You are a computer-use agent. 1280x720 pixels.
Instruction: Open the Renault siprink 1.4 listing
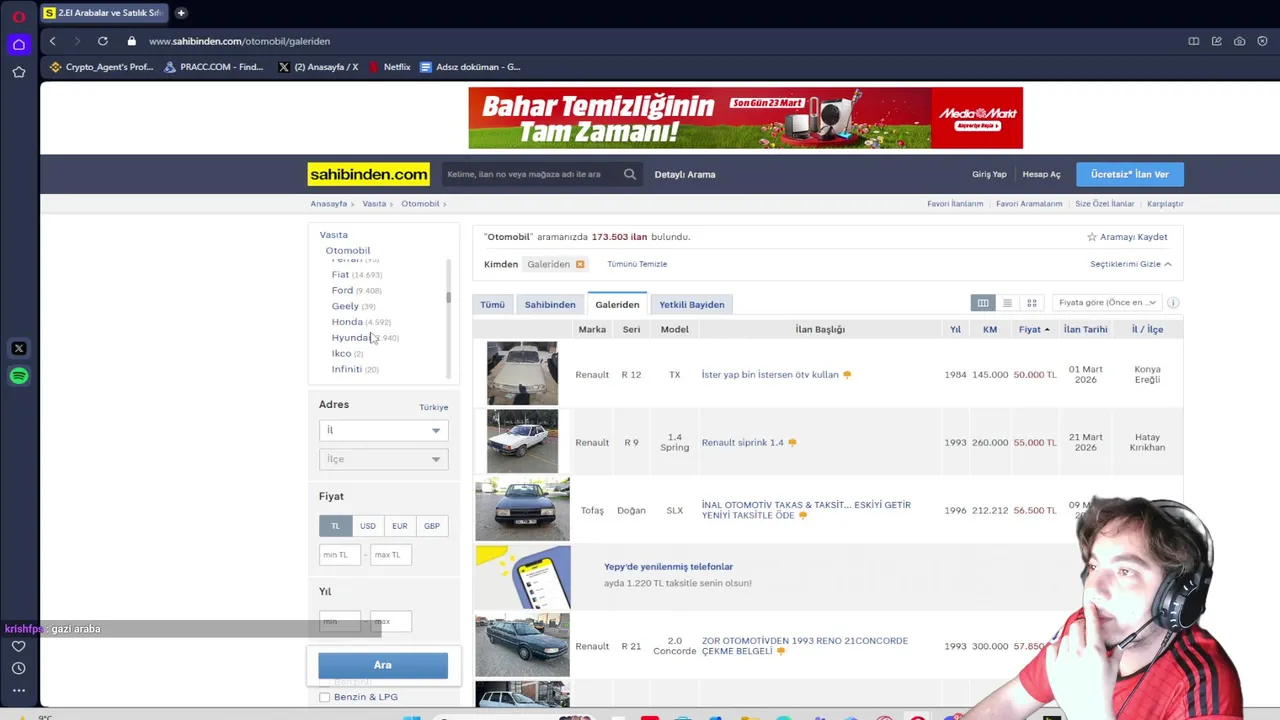tap(743, 442)
